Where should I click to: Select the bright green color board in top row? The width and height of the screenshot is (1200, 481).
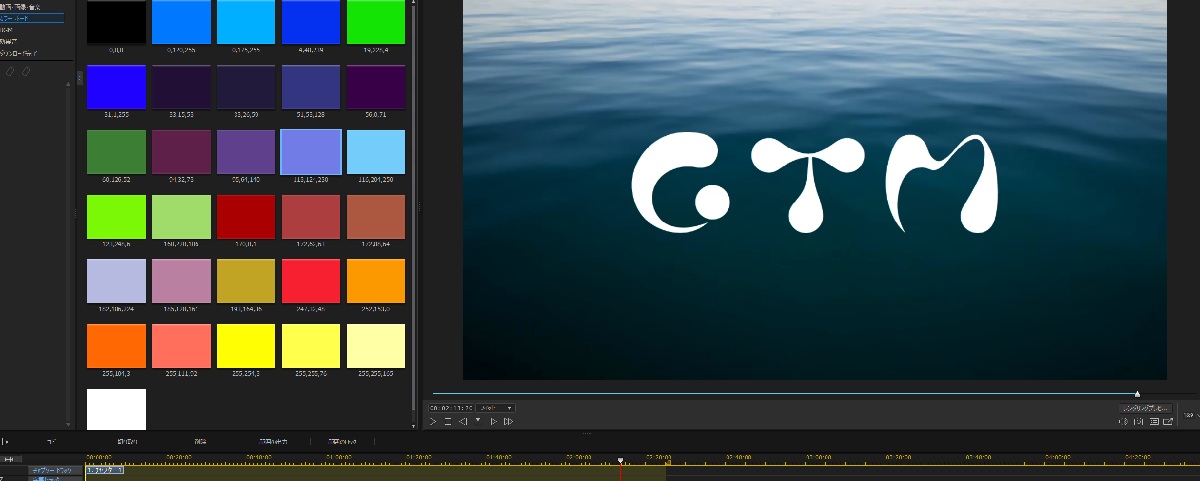click(x=376, y=21)
